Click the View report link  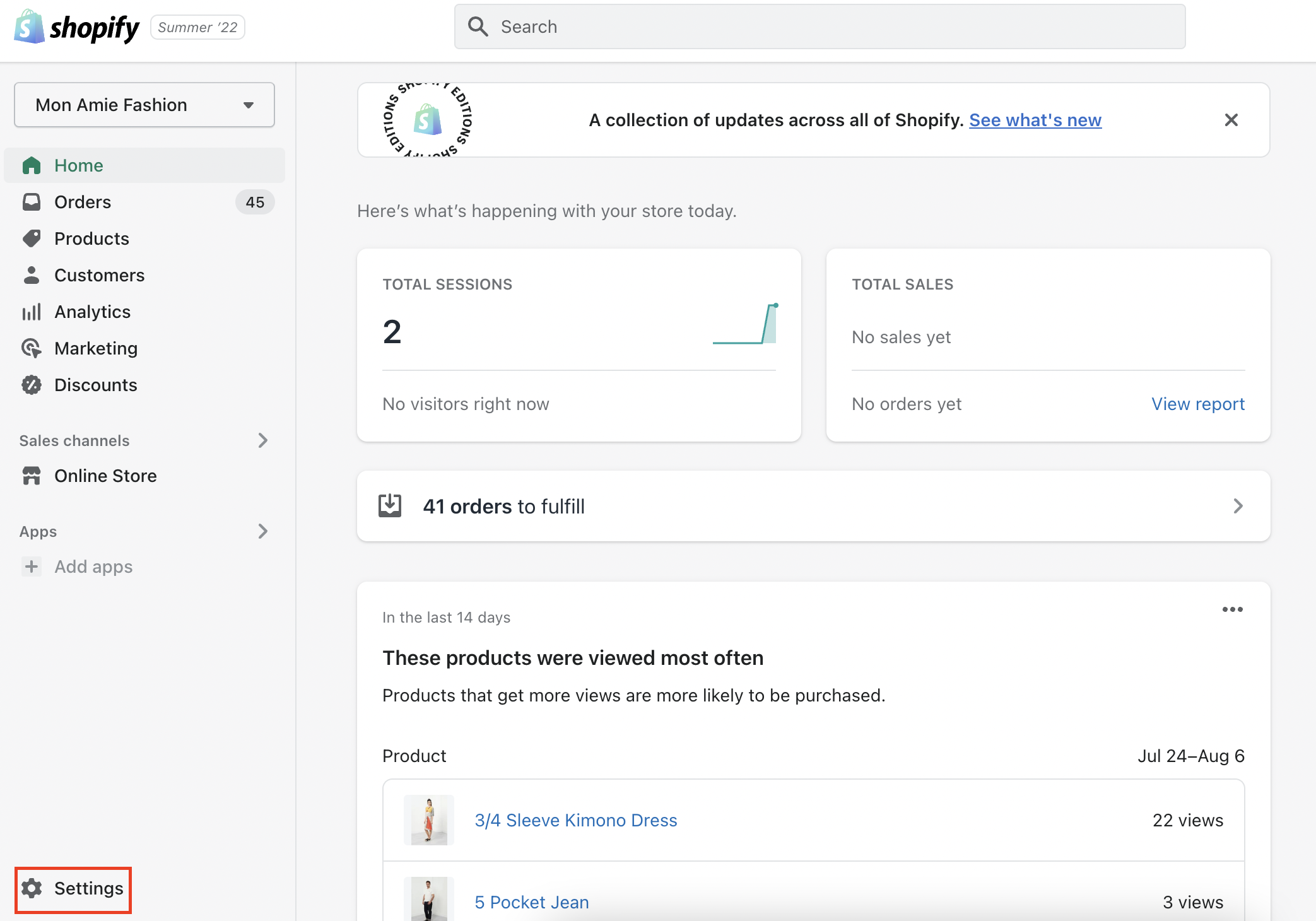(x=1197, y=404)
